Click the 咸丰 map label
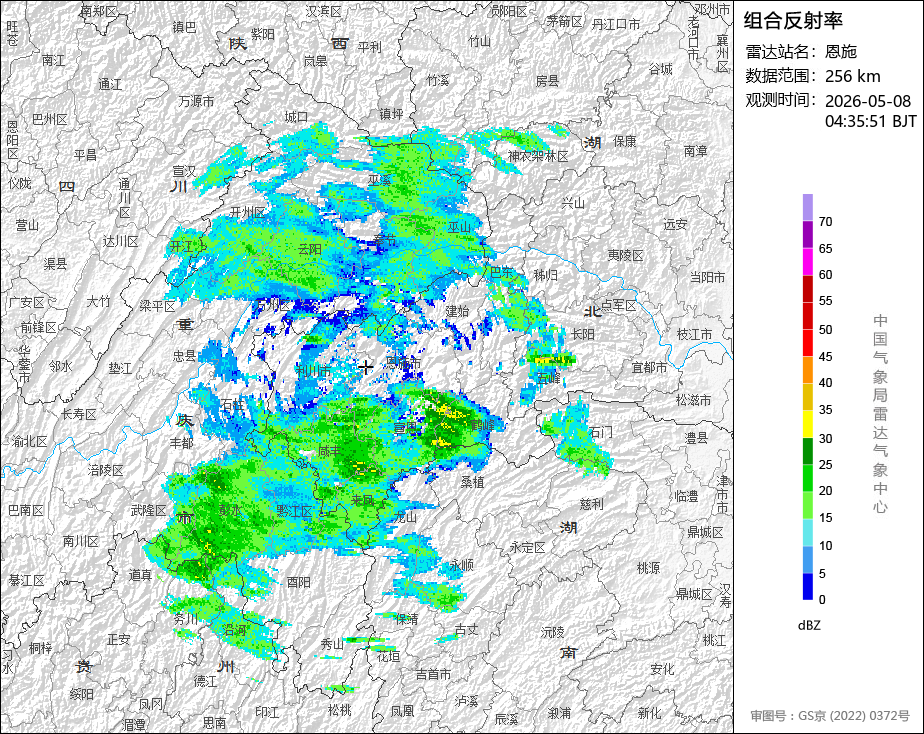924x734 pixels. coord(329,452)
